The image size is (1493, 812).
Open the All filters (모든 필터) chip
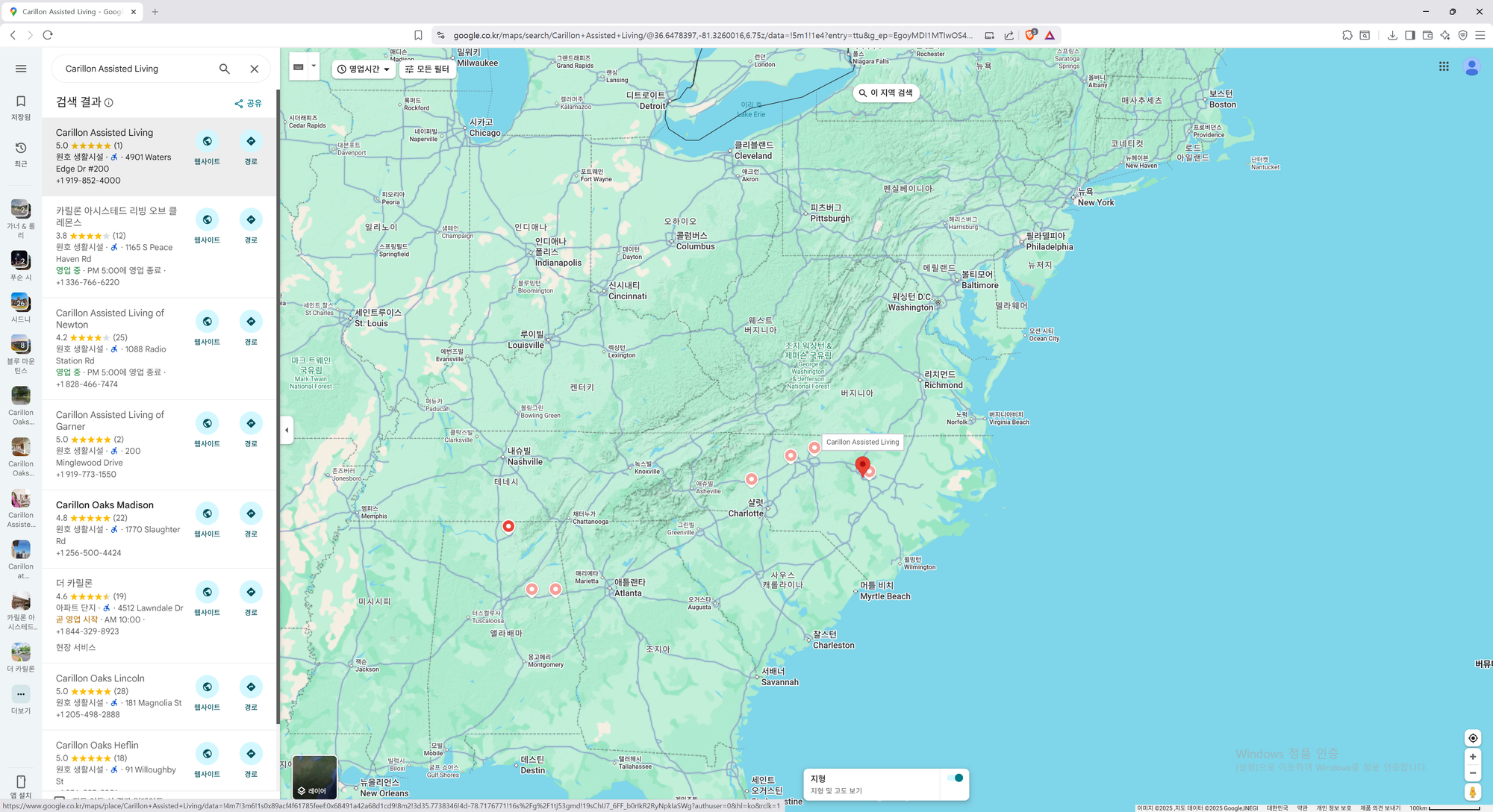[x=428, y=69]
